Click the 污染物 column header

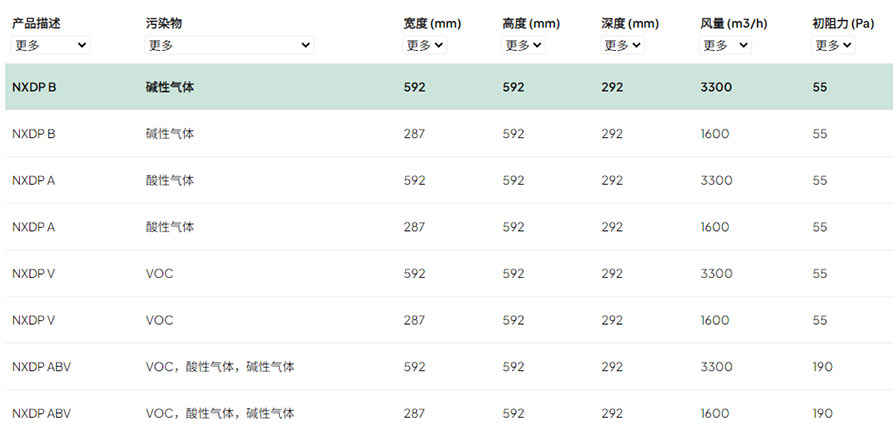[x=163, y=24]
